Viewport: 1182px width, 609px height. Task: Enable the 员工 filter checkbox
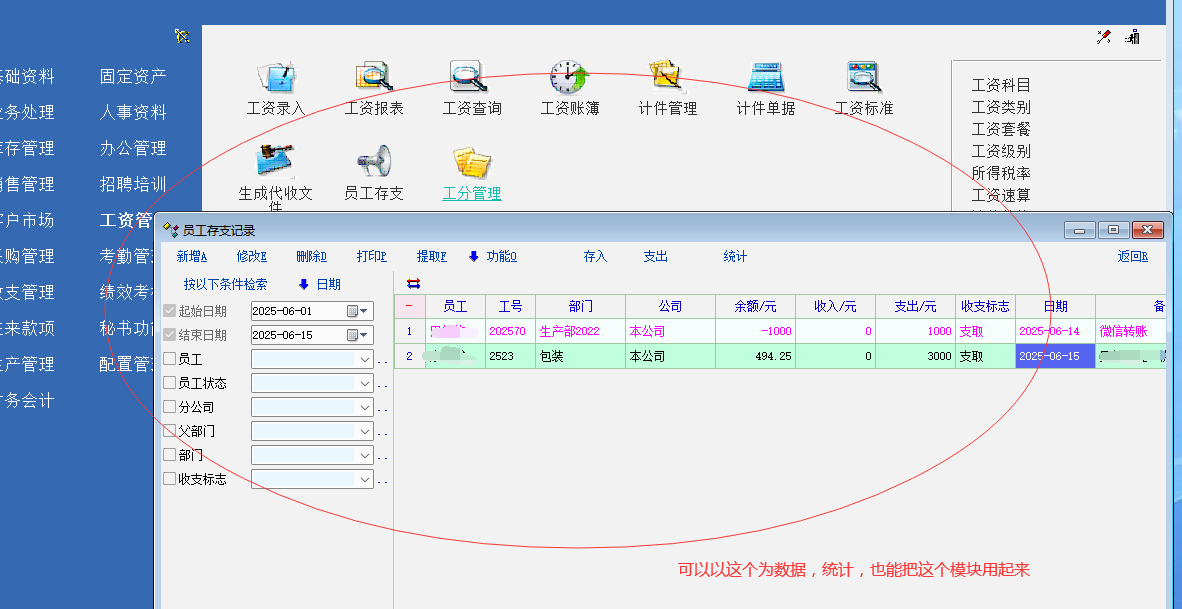tap(170, 359)
